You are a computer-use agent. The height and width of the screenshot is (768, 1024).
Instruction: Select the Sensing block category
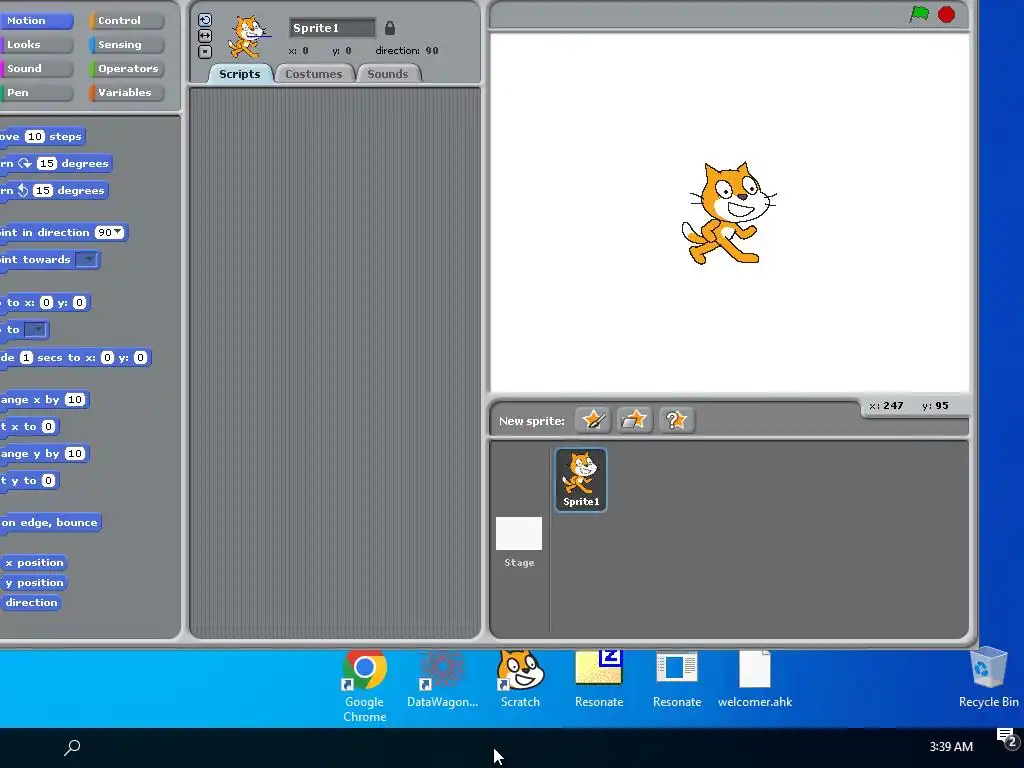click(127, 44)
